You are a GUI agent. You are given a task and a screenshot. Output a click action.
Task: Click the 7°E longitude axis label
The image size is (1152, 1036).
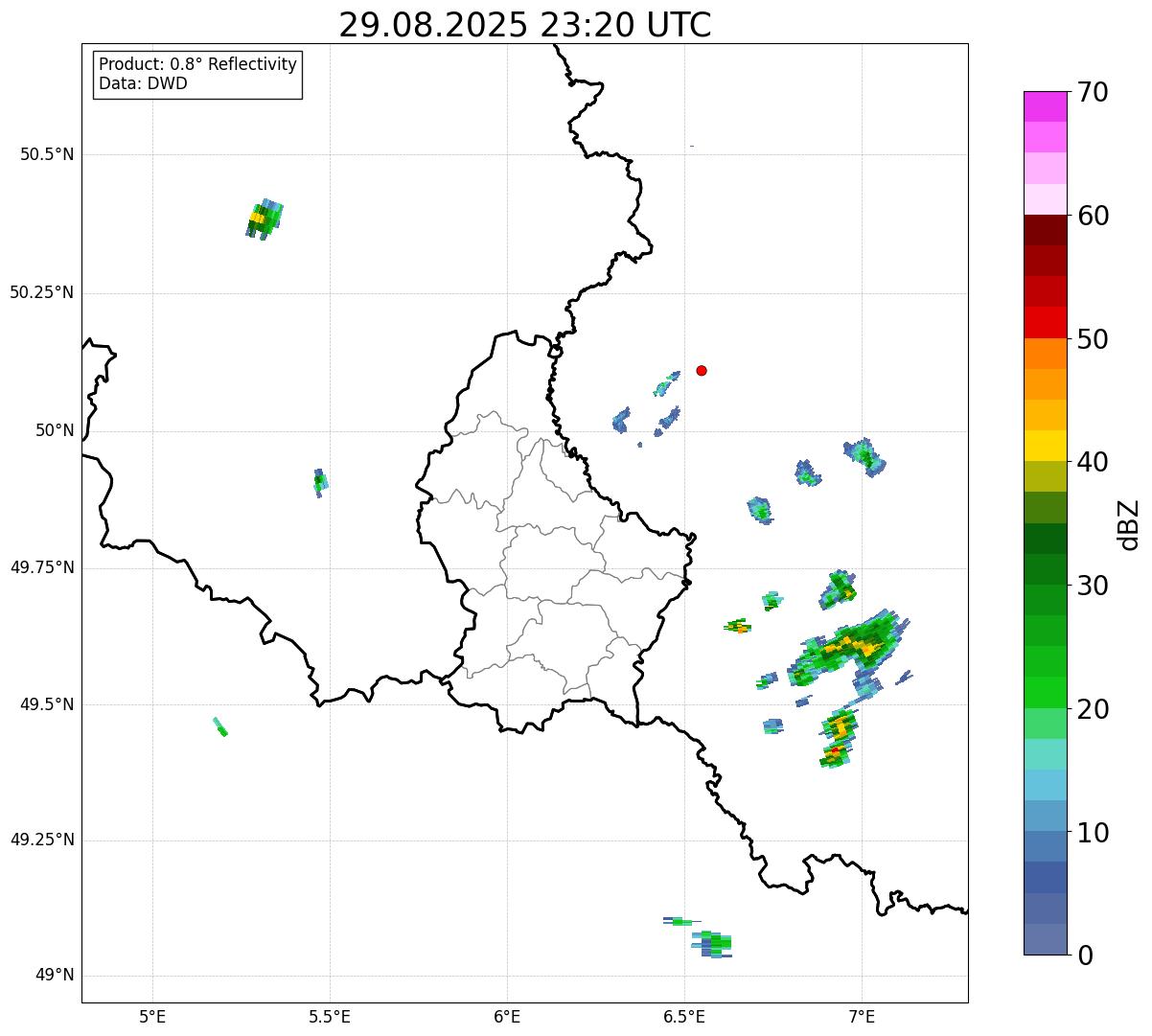862,1015
